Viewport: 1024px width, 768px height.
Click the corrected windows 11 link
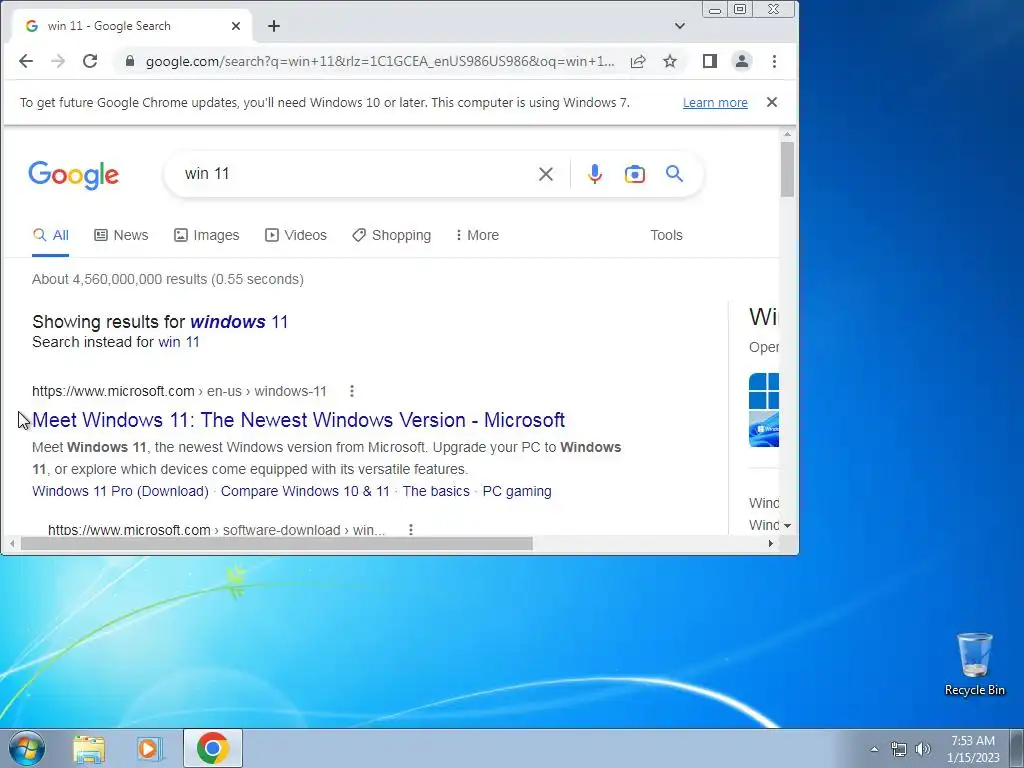point(239,322)
